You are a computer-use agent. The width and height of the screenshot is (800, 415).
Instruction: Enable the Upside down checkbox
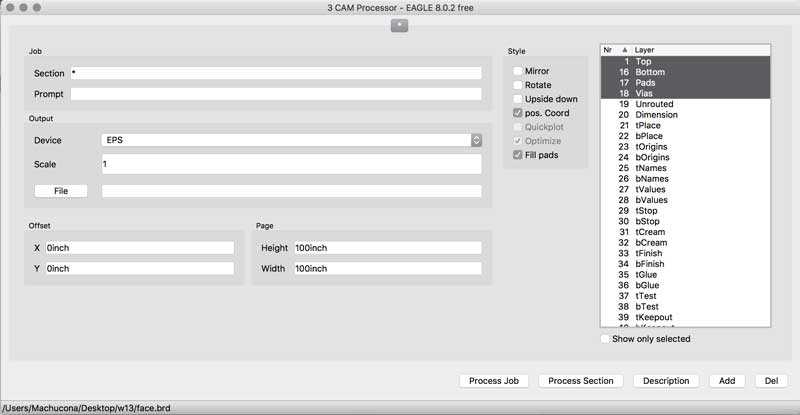[518, 99]
